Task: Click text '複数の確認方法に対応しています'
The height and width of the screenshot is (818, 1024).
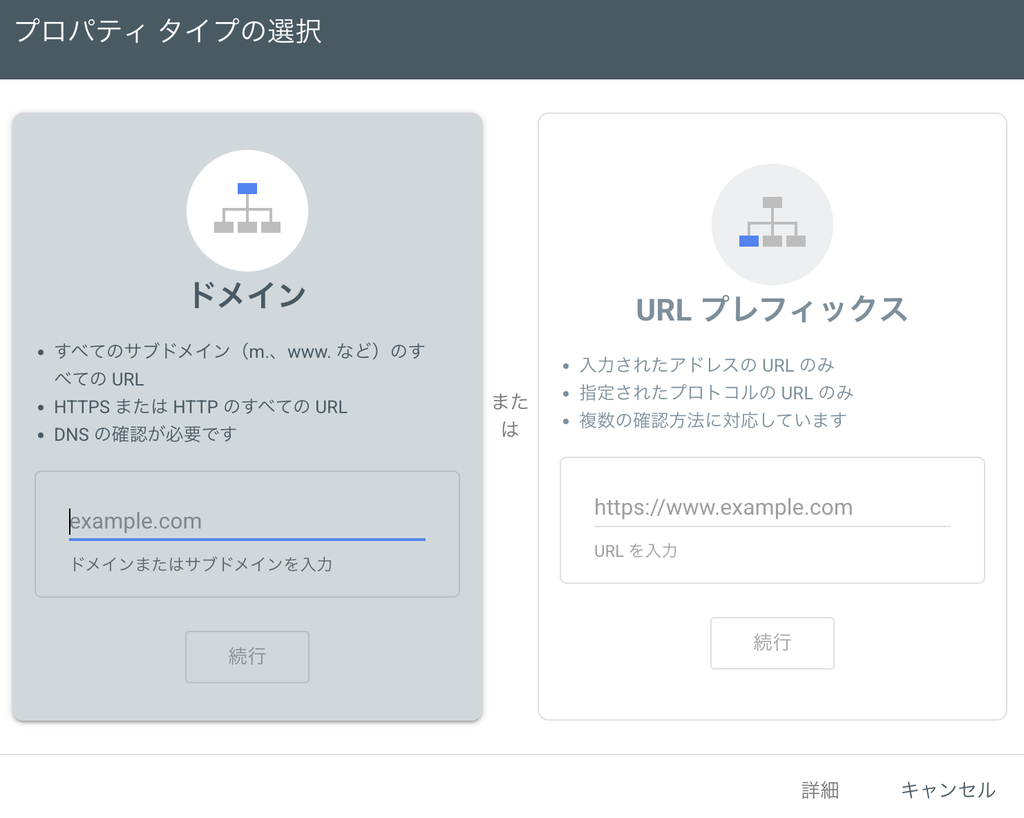Action: pos(712,420)
